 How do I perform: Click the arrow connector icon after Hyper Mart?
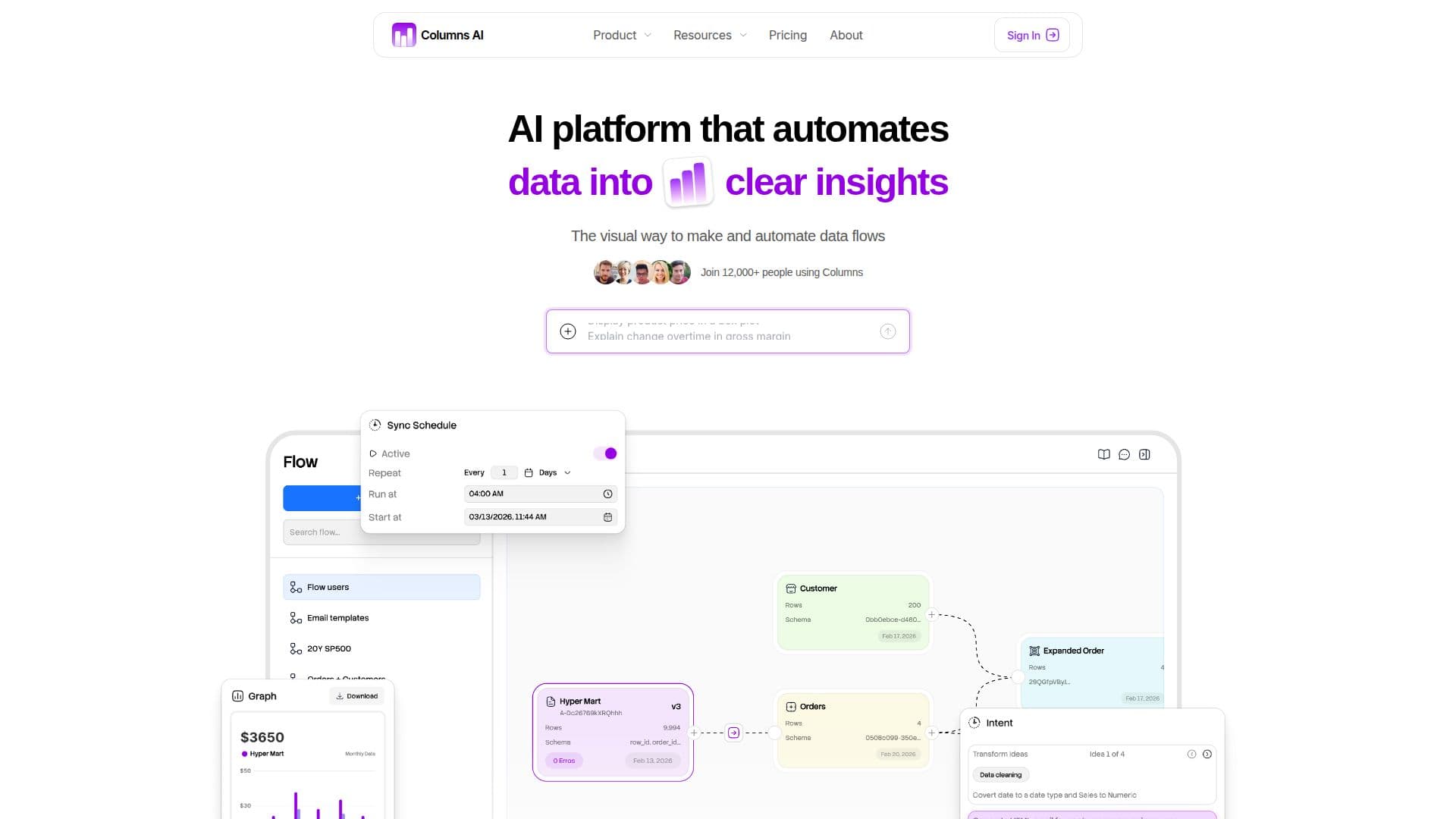coord(733,733)
